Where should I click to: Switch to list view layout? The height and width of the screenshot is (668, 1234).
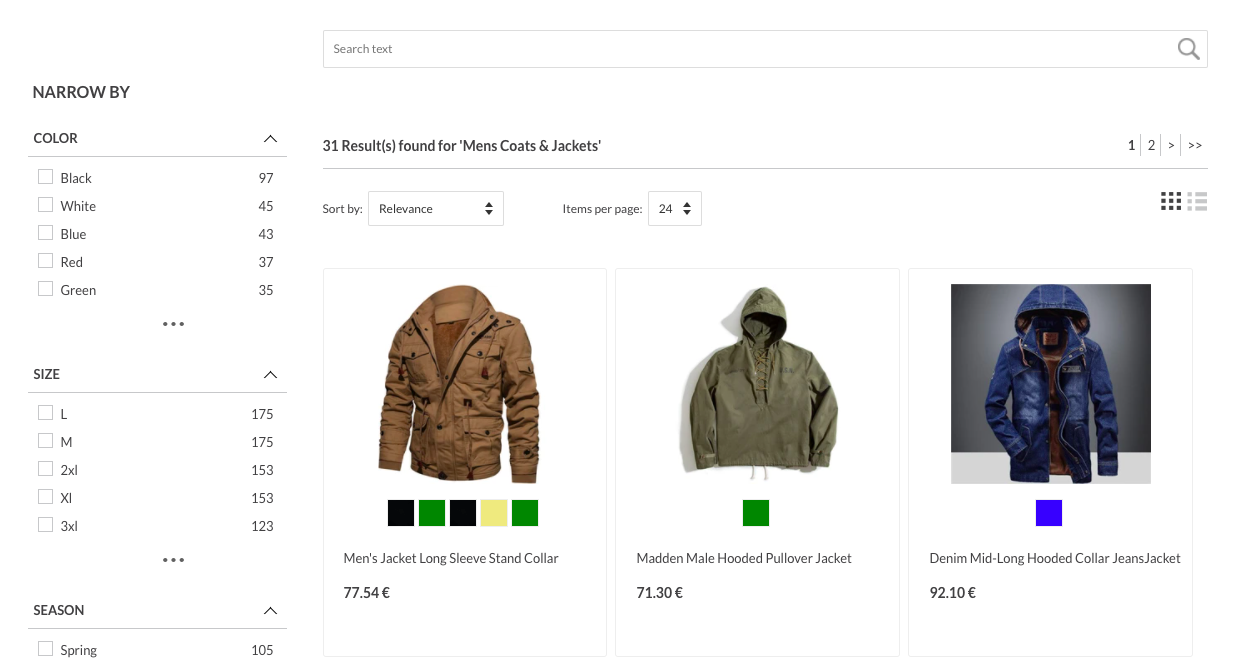pyautogui.click(x=1197, y=201)
